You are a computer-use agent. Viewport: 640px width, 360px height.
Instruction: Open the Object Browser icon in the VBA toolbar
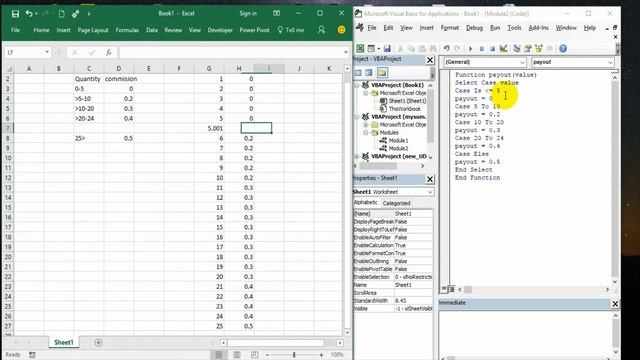coord(538,49)
